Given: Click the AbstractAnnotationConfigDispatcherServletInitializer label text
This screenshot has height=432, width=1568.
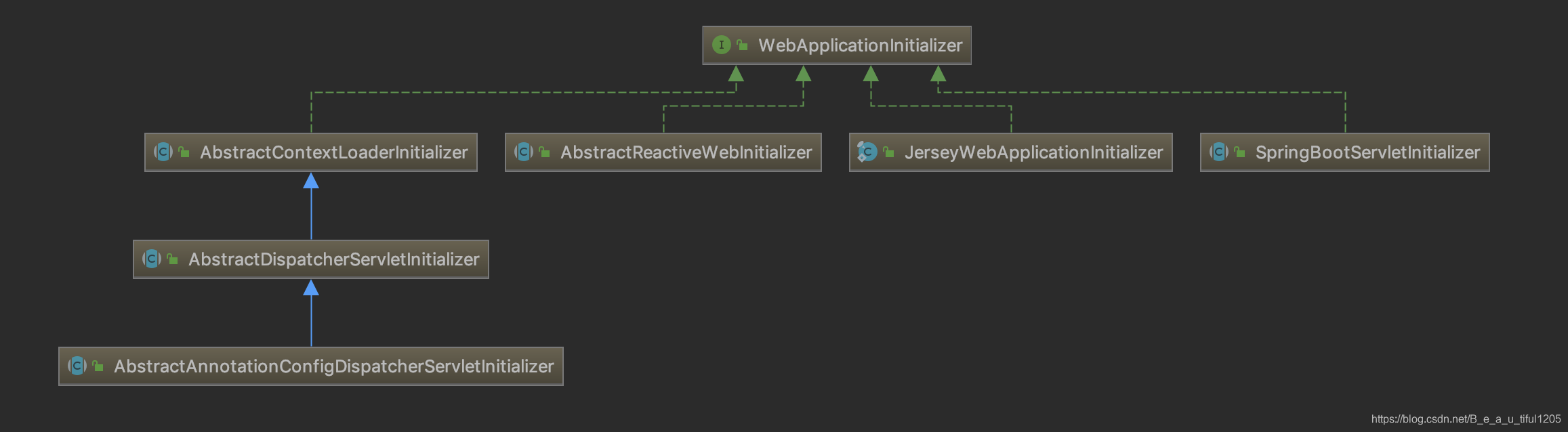Looking at the screenshot, I should click(x=334, y=366).
